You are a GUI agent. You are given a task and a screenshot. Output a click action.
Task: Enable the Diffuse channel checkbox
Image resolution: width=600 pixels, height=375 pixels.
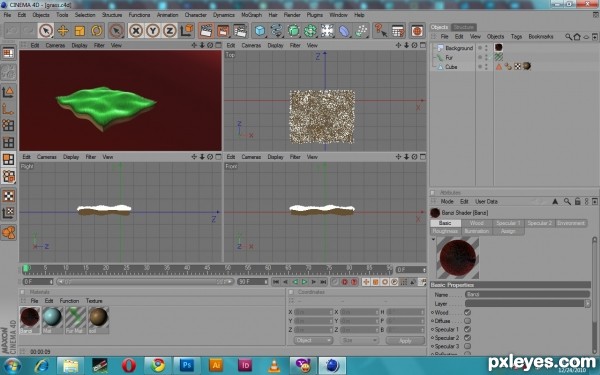click(x=467, y=321)
